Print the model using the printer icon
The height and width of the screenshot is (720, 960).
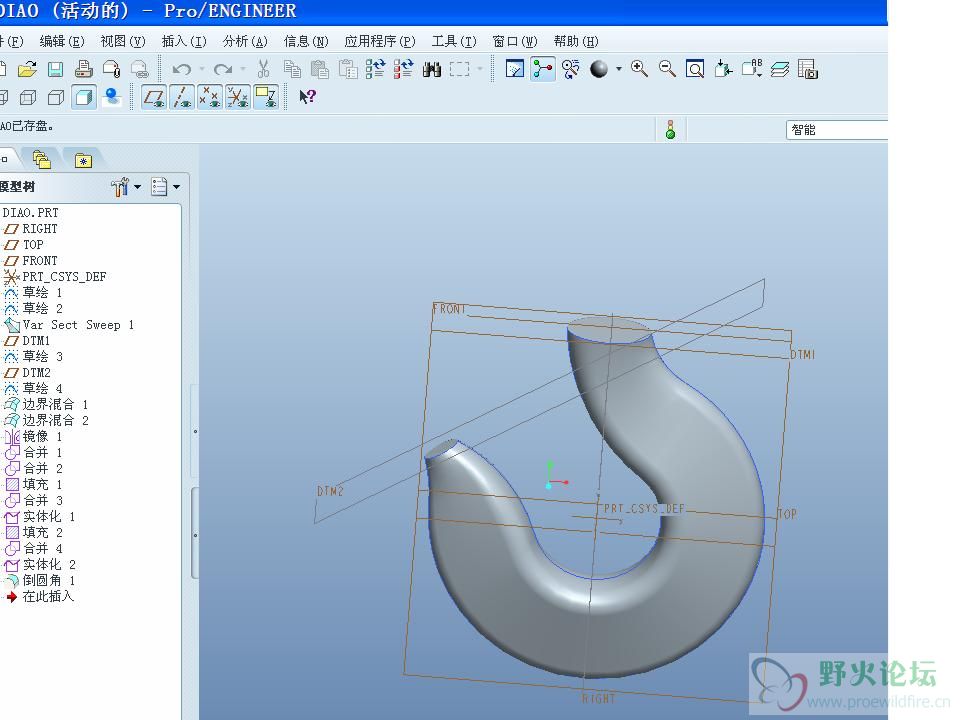point(83,69)
